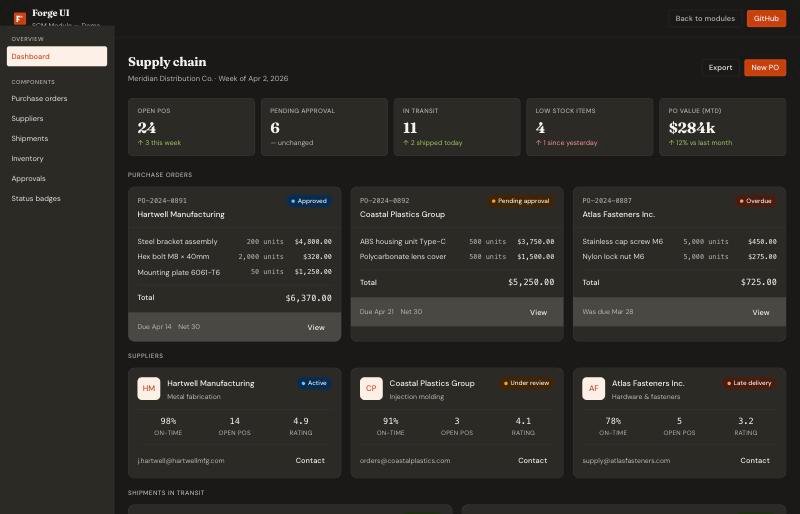The width and height of the screenshot is (800, 514).
Task: Click the 4.1 rating value
Action: coord(523,421)
